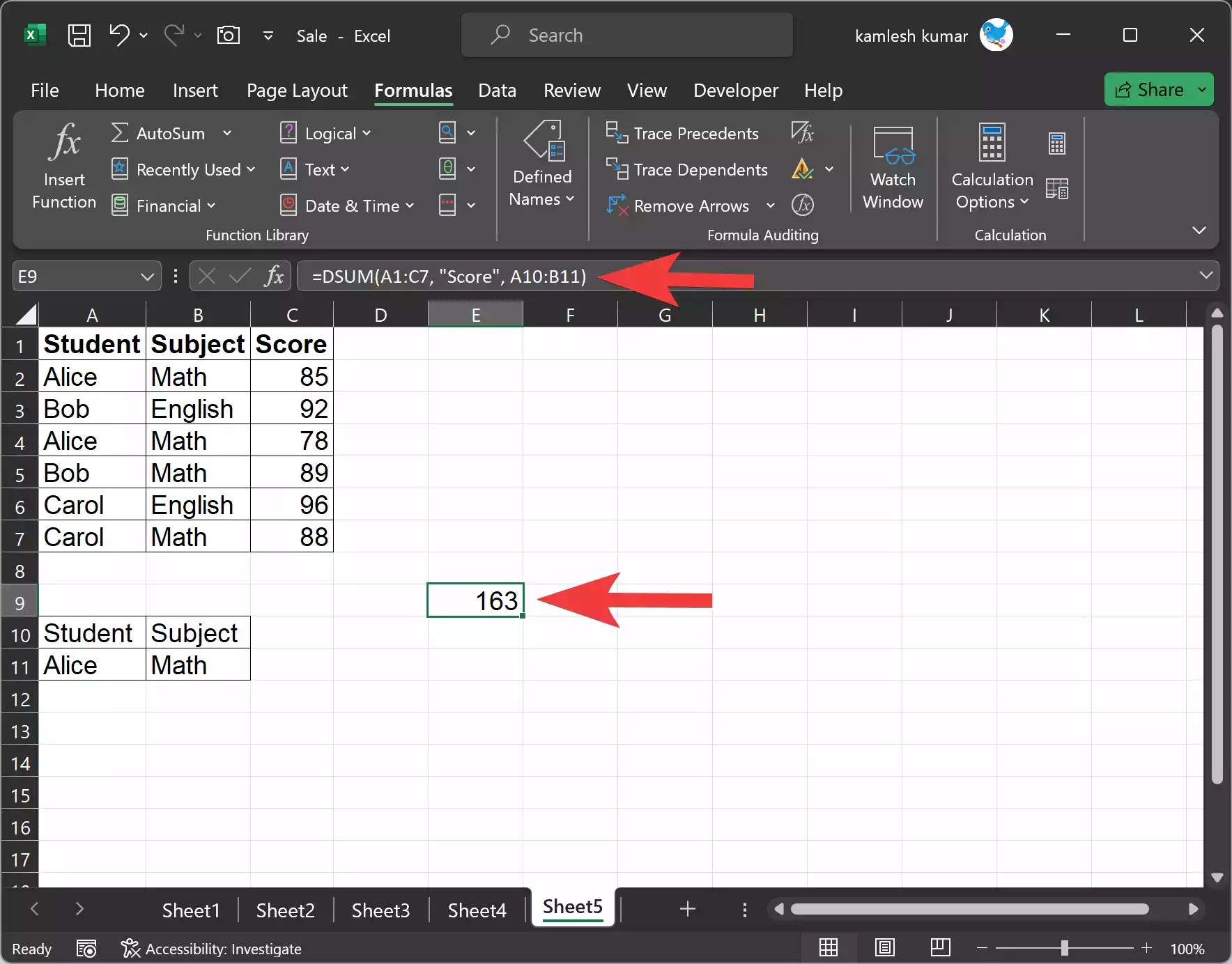Click the Share button
This screenshot has height=964, width=1232.
(x=1158, y=89)
